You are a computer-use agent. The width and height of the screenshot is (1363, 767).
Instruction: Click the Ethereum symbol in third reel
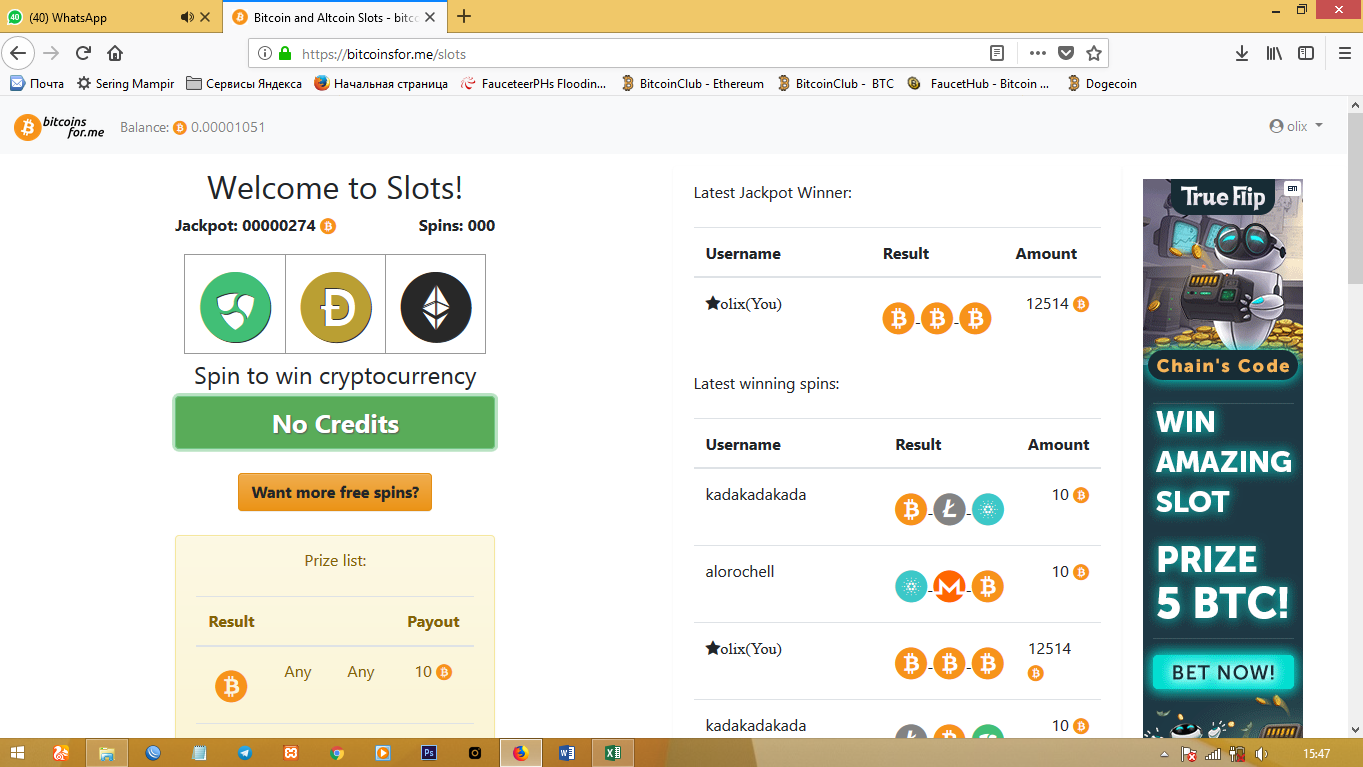tap(436, 307)
